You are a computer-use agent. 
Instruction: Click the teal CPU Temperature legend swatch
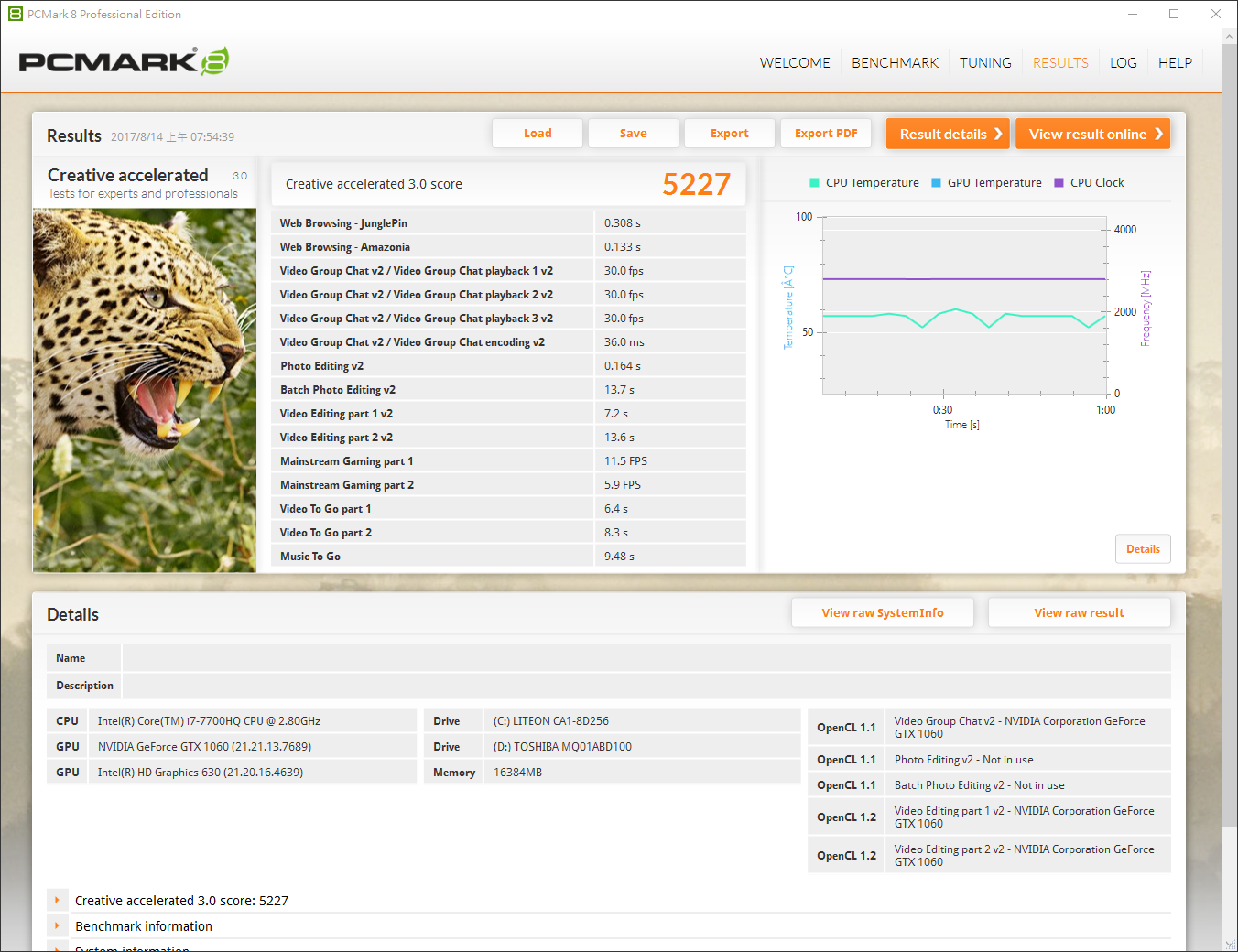(x=814, y=183)
